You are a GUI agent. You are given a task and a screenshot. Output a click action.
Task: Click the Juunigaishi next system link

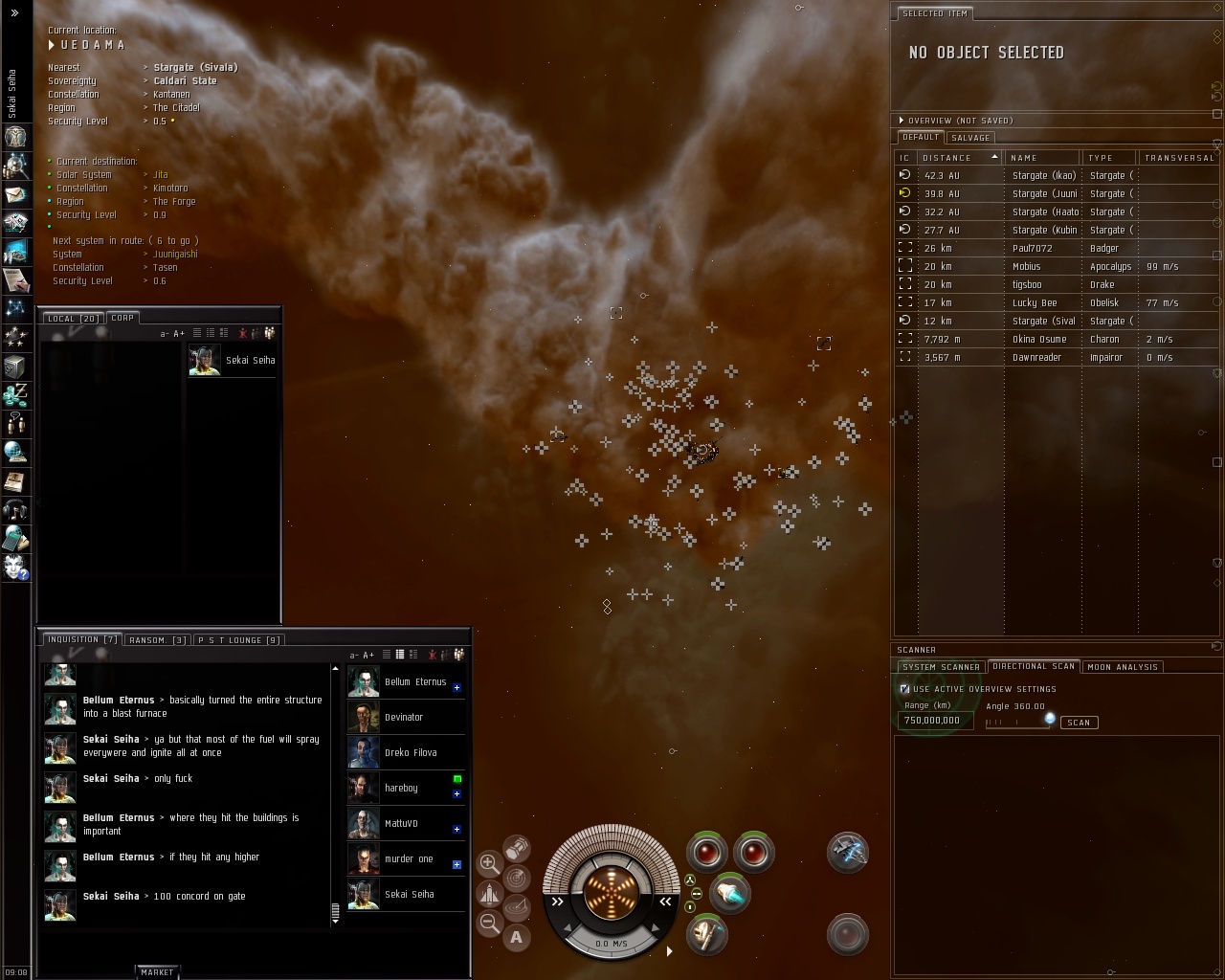175,255
